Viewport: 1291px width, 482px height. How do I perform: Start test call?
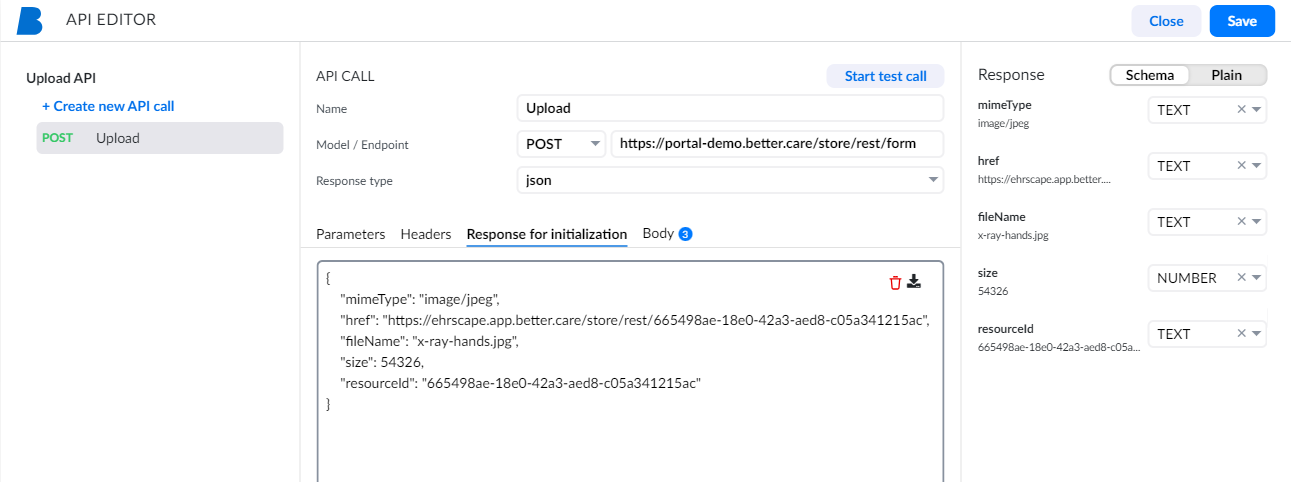[x=885, y=76]
